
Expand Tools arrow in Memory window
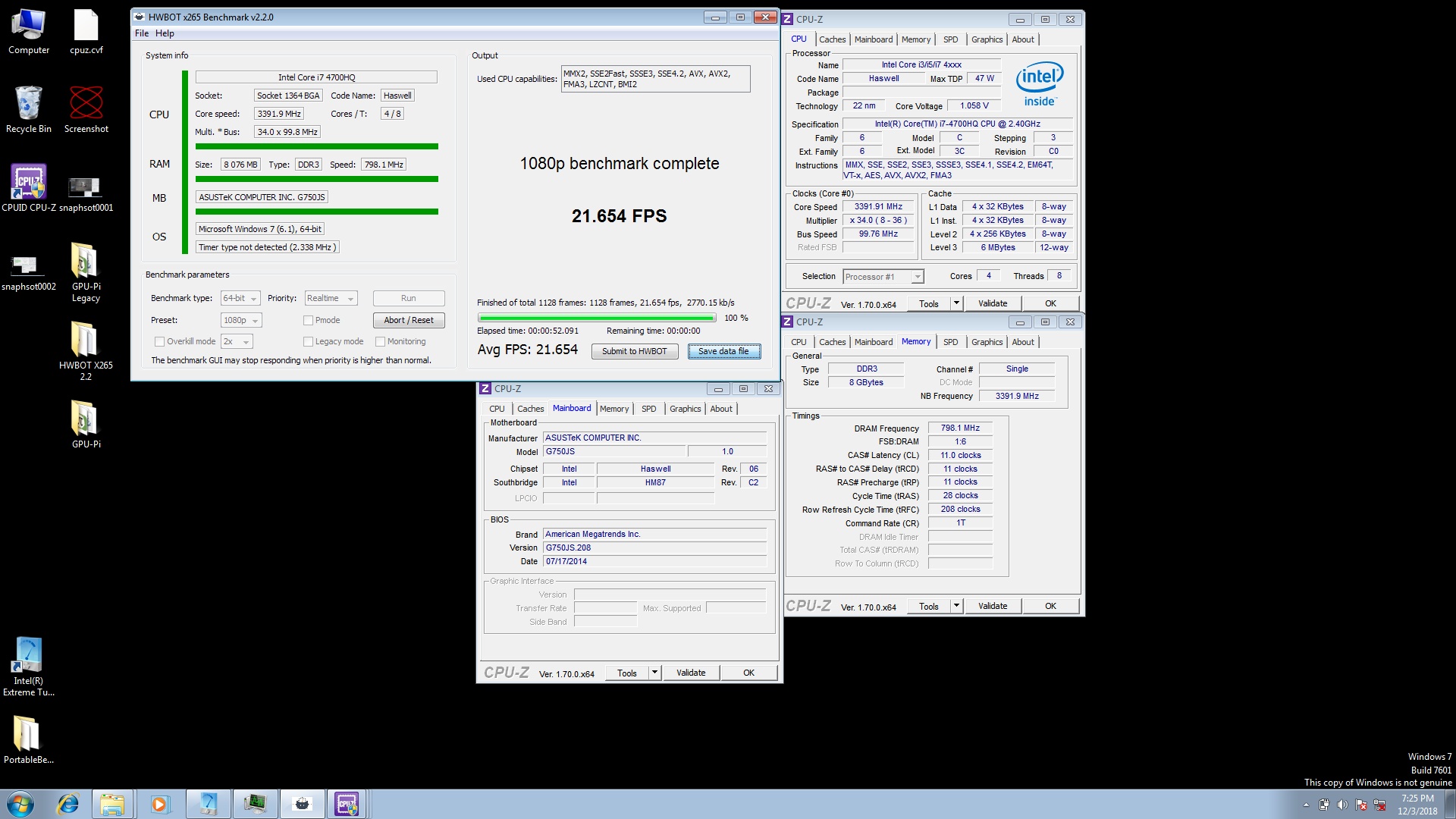(x=955, y=606)
